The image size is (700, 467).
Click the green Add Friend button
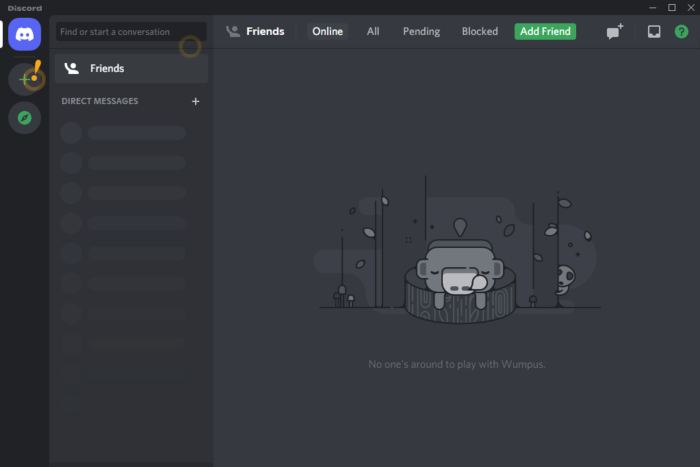(x=545, y=31)
